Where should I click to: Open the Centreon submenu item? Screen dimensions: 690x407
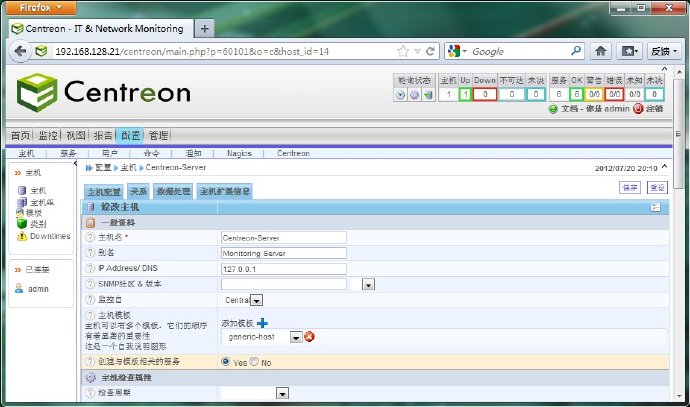[293, 153]
